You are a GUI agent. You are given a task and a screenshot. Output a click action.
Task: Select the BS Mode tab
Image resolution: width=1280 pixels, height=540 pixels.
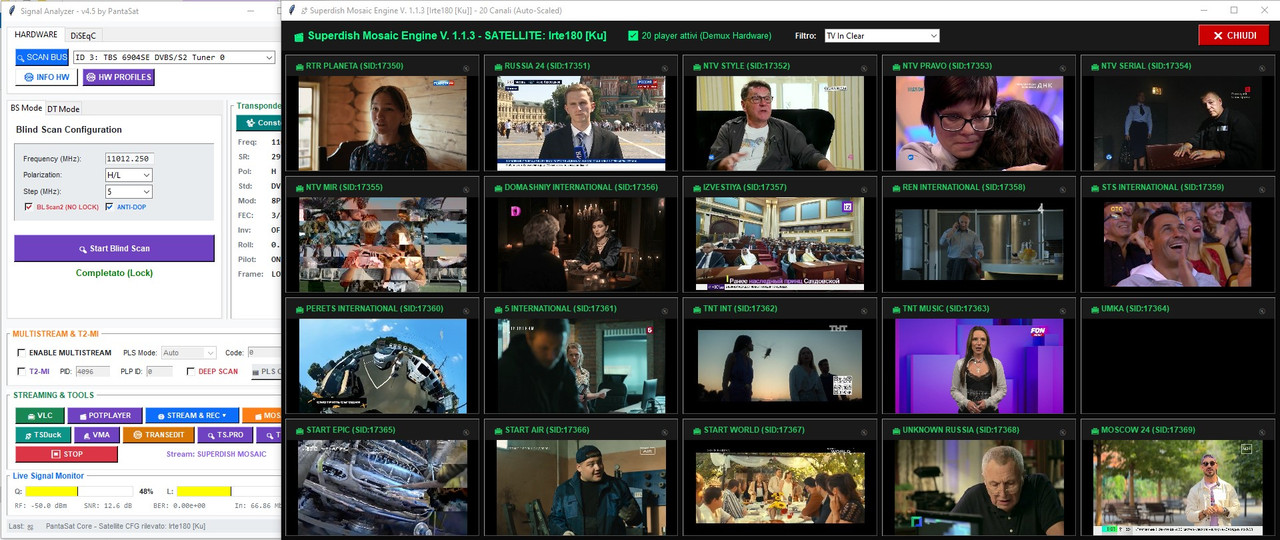tap(26, 108)
